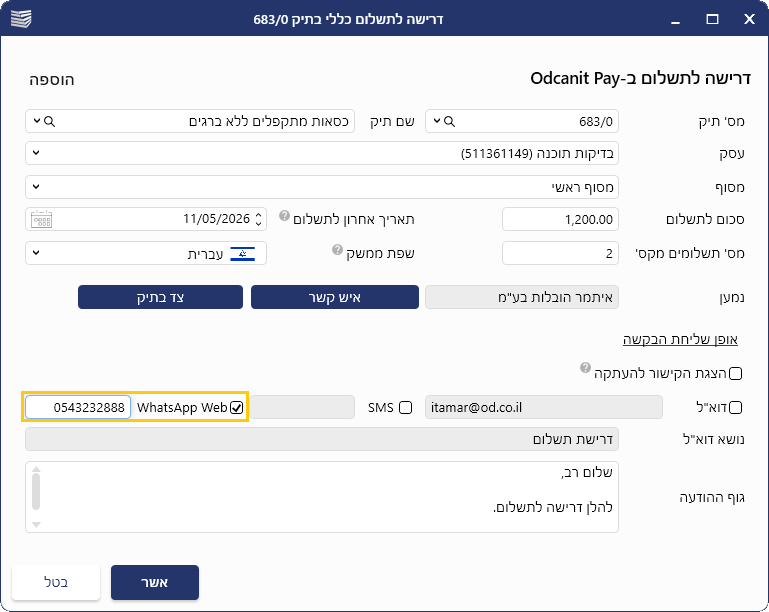Click help icon next to שפת ממשק
This screenshot has width=769, height=612.
[337, 250]
